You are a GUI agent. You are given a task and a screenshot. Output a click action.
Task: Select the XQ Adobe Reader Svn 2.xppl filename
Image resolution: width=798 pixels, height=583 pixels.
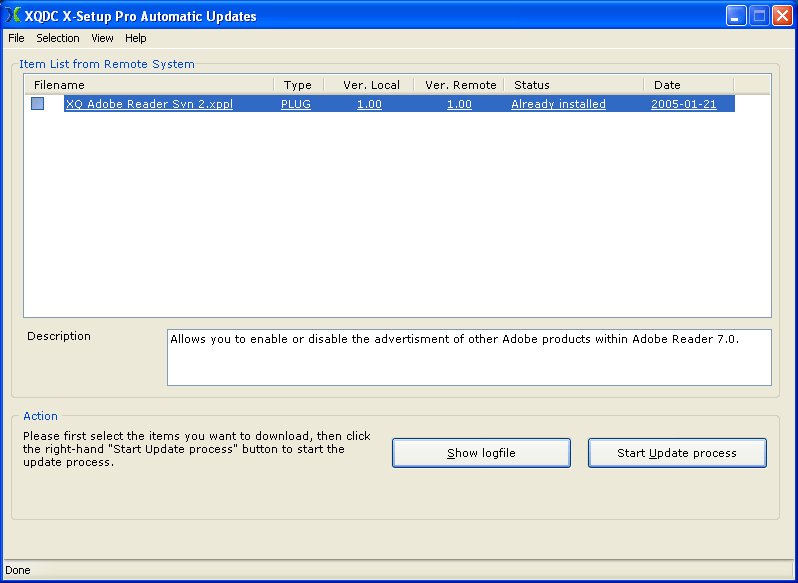[x=149, y=104]
